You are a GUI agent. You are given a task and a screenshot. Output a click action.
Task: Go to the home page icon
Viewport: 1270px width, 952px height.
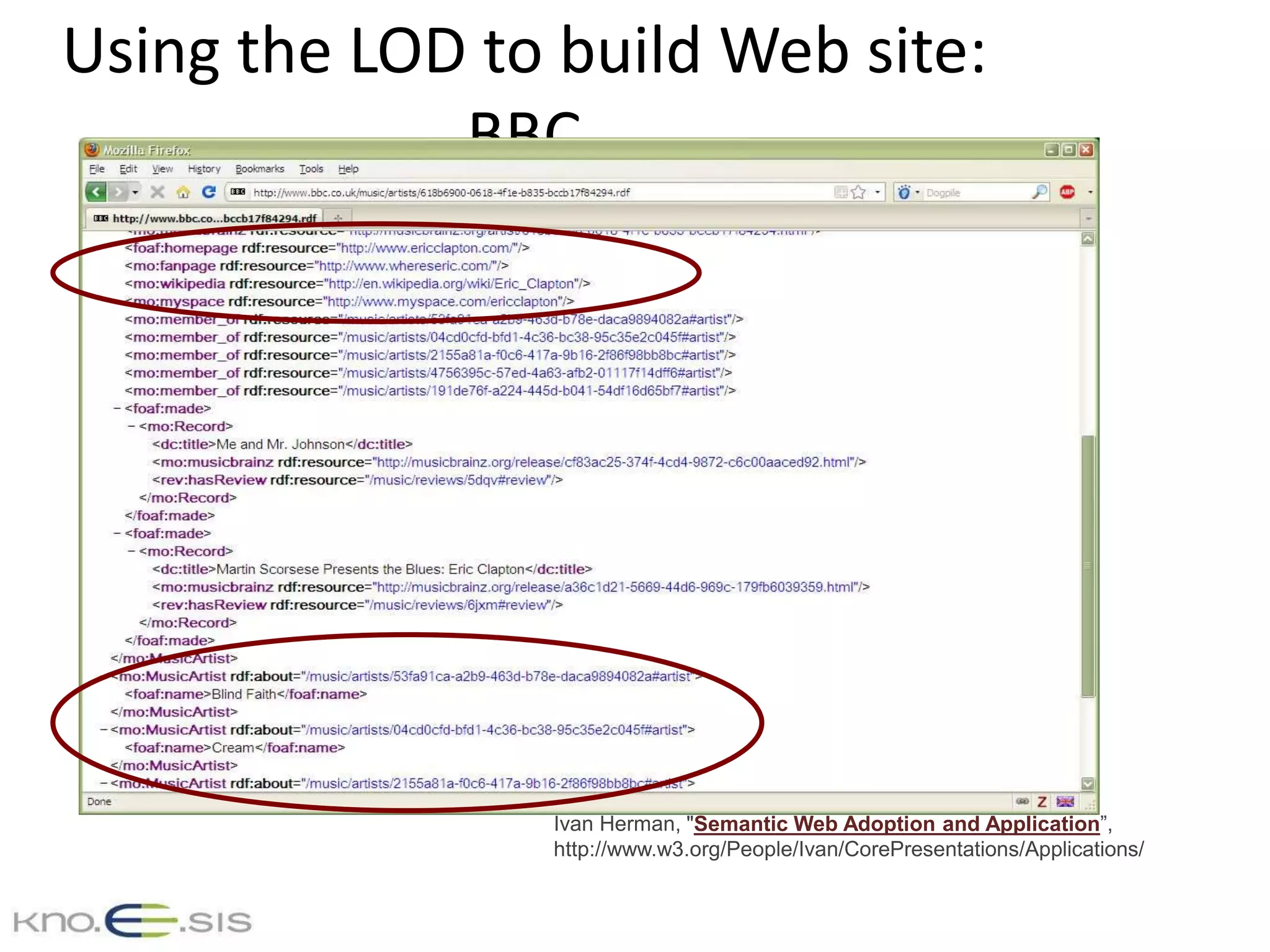click(x=183, y=192)
